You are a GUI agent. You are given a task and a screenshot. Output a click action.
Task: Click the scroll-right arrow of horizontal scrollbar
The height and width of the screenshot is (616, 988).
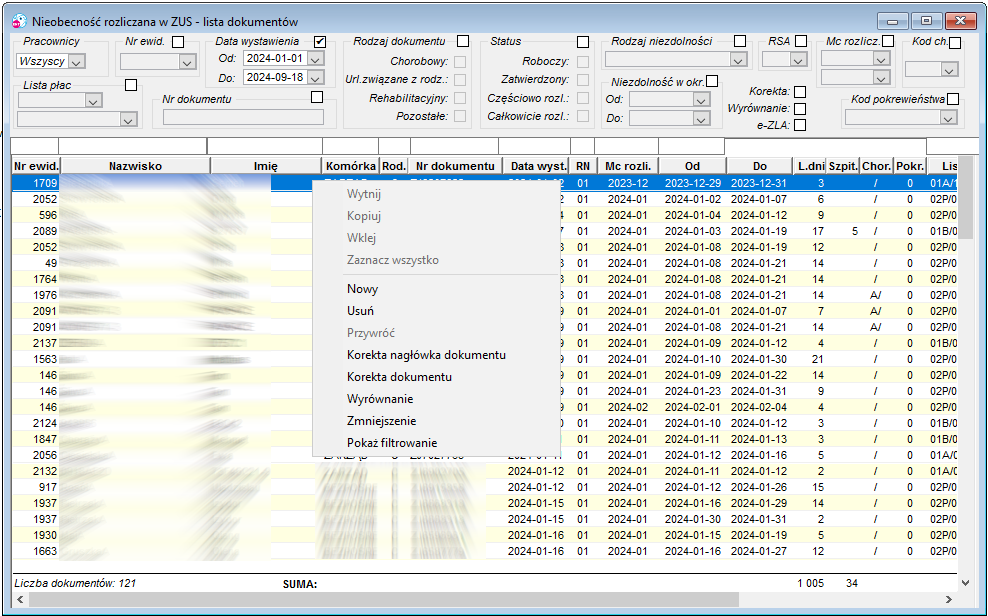point(948,599)
